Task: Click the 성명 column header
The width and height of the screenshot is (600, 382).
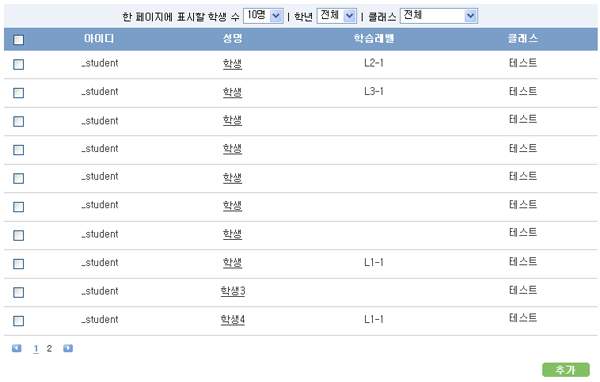Action: pyautogui.click(x=232, y=39)
